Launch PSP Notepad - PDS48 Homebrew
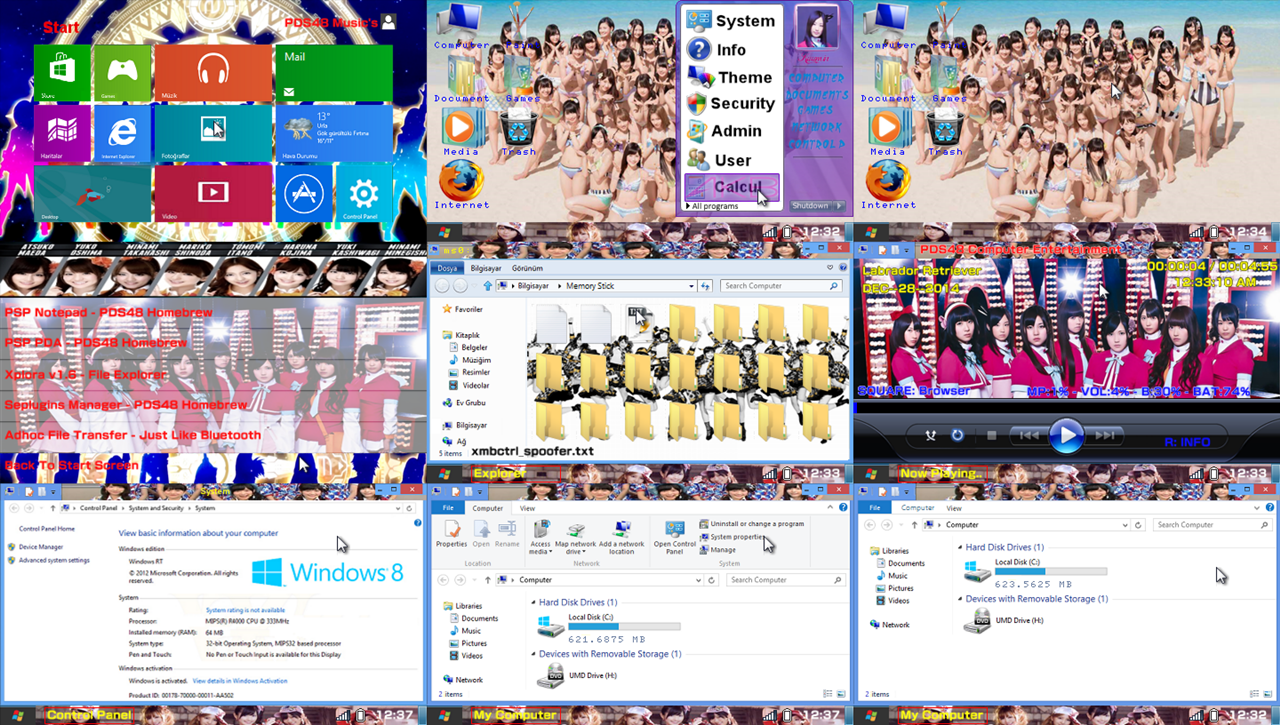Image resolution: width=1280 pixels, height=725 pixels. [x=108, y=312]
